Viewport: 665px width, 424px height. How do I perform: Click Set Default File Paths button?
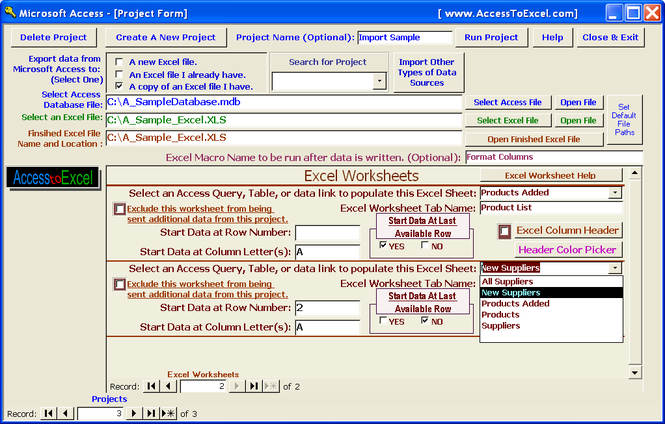click(624, 120)
